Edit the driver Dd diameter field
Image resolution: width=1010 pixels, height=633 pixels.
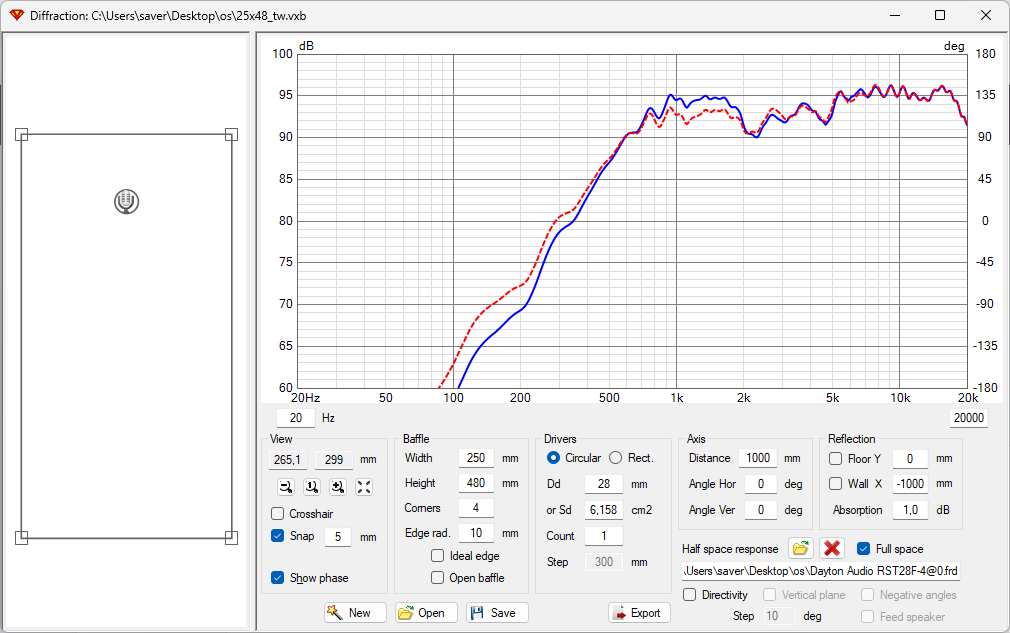[x=604, y=484]
